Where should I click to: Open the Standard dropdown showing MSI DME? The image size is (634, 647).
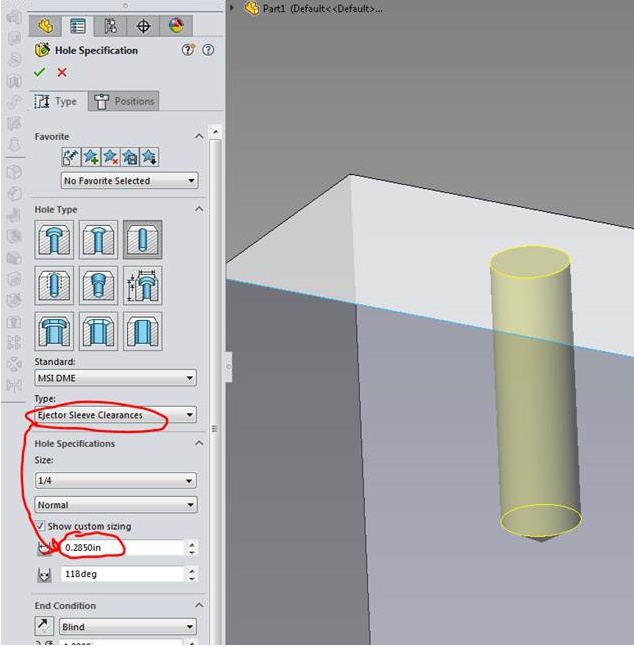[116, 378]
